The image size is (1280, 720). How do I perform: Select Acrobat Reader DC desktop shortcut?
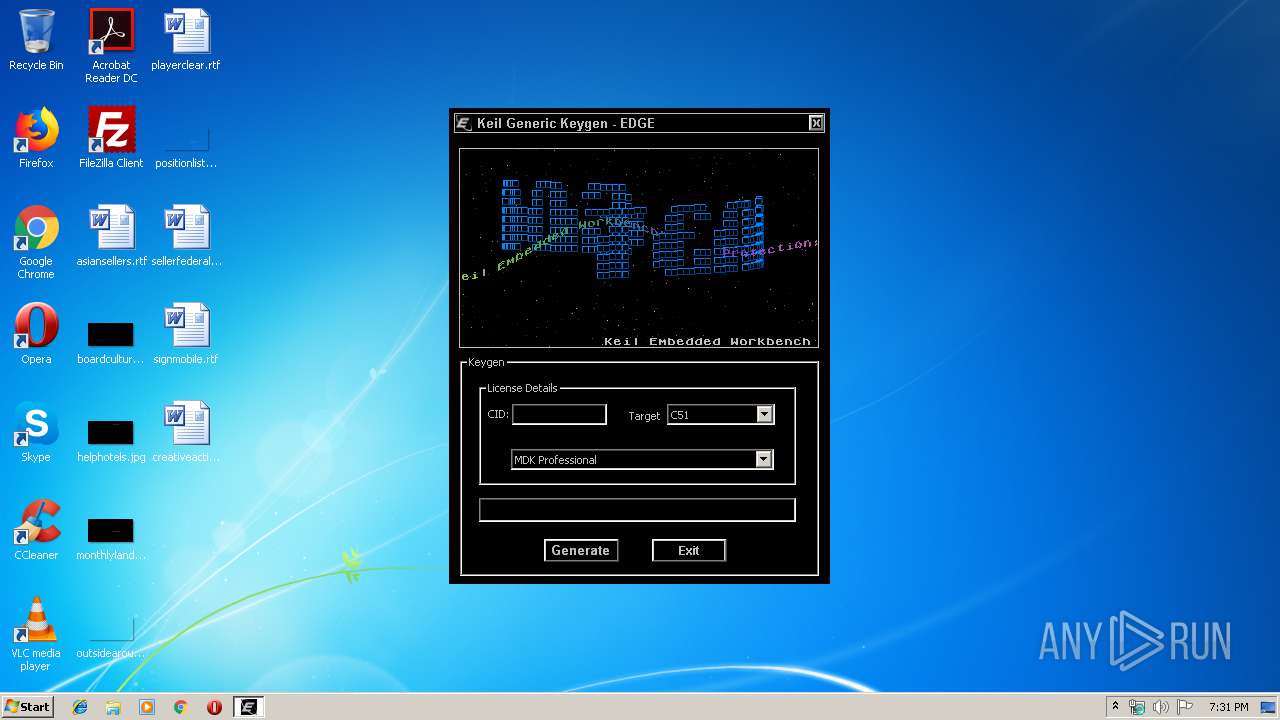click(x=111, y=46)
